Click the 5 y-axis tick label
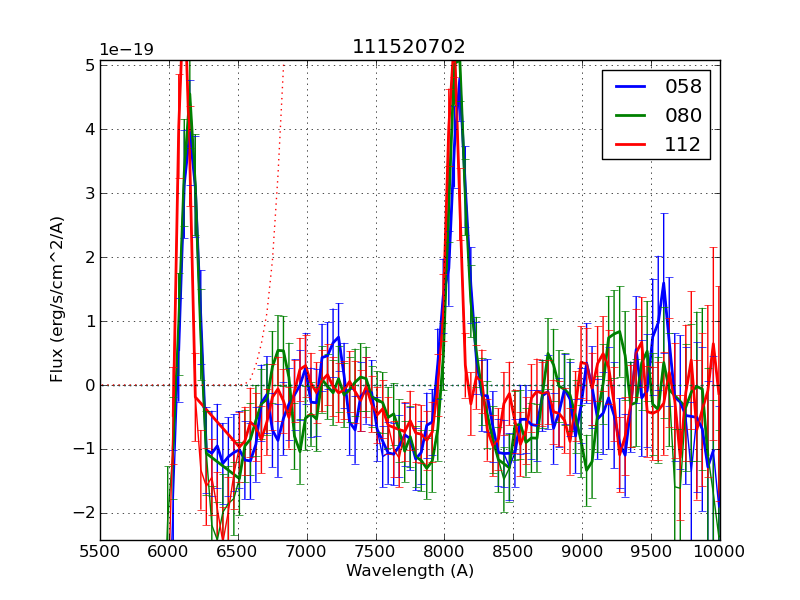This screenshot has width=800, height=600. tap(88, 65)
